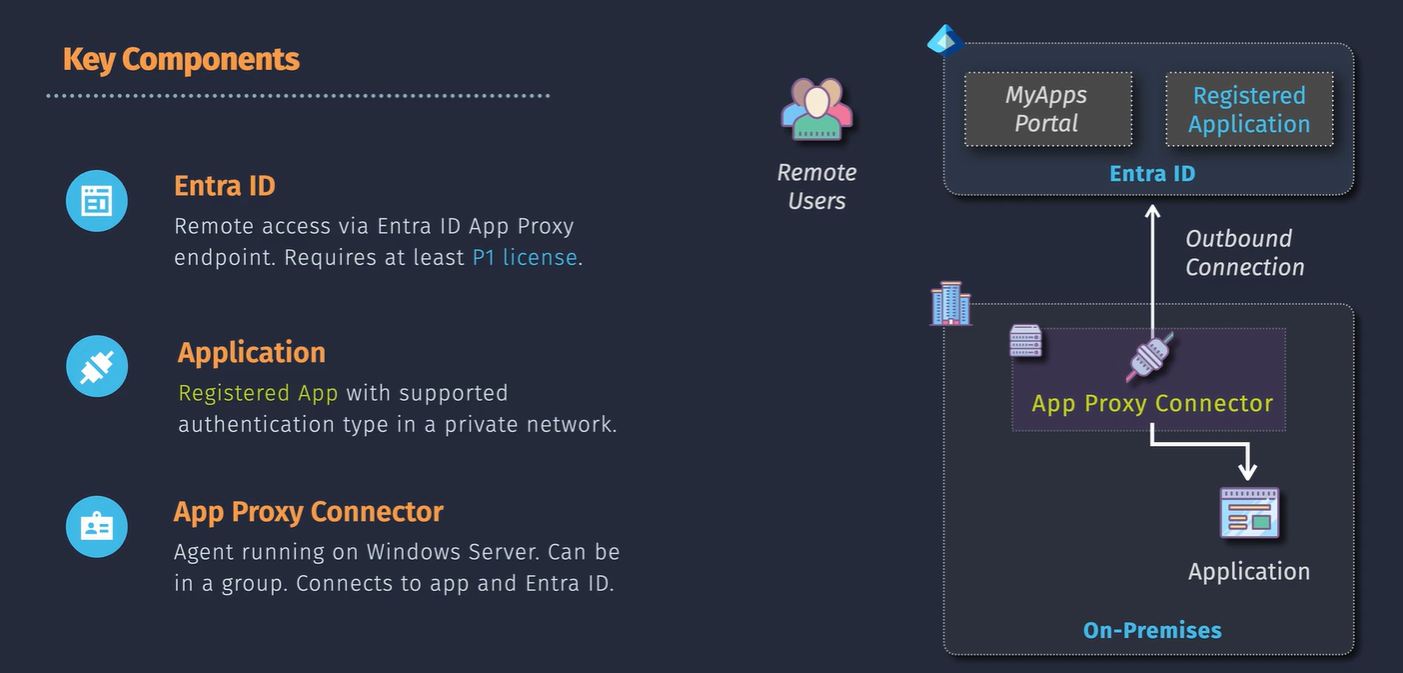Click the App Proxy Connector ID-card icon

click(97, 526)
